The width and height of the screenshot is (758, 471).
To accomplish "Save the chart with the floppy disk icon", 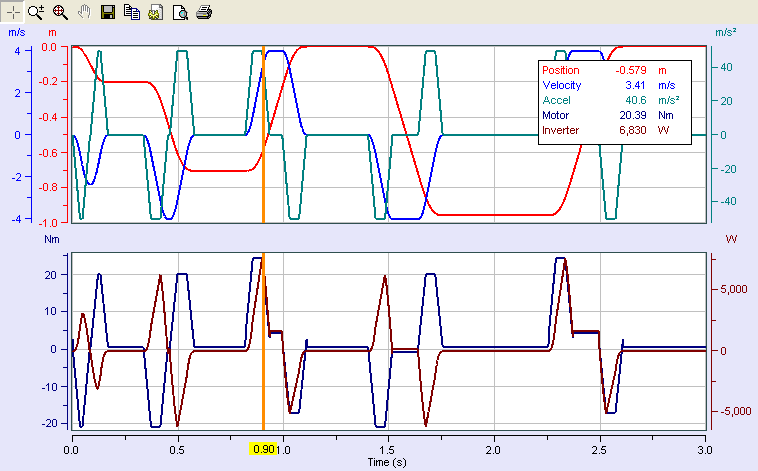I will [x=109, y=12].
